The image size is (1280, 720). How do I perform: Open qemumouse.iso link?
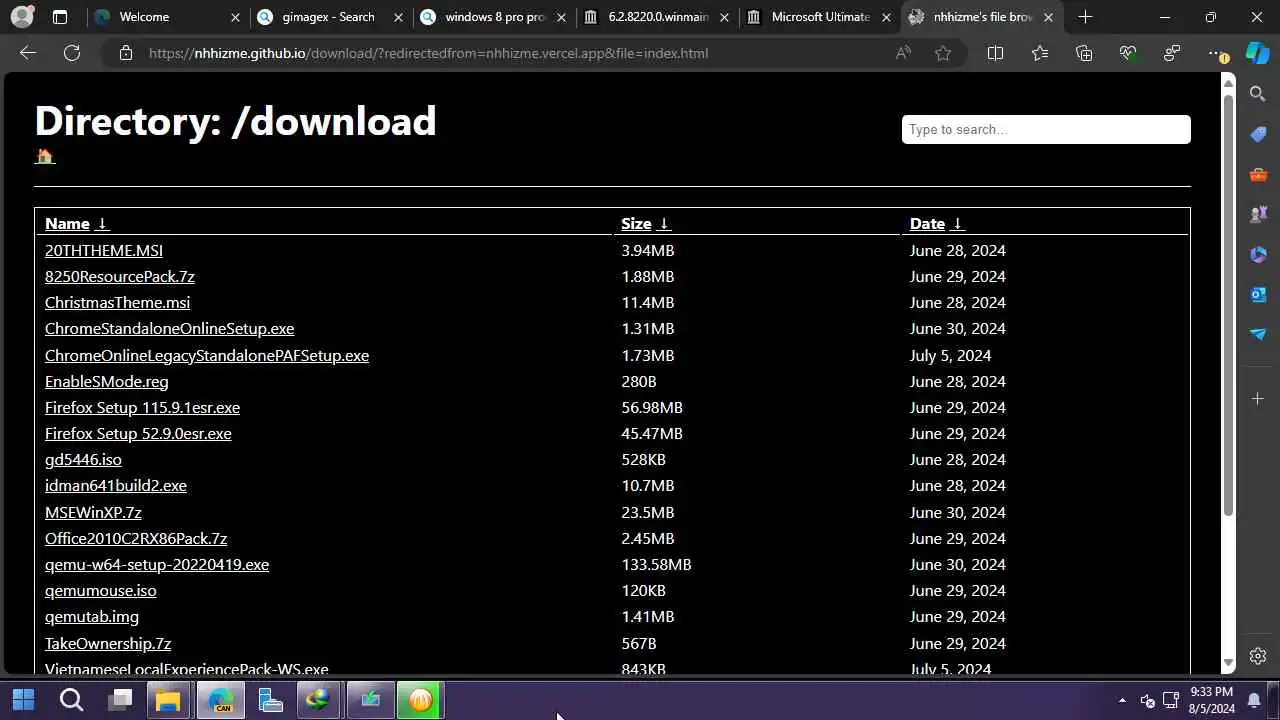tap(100, 590)
